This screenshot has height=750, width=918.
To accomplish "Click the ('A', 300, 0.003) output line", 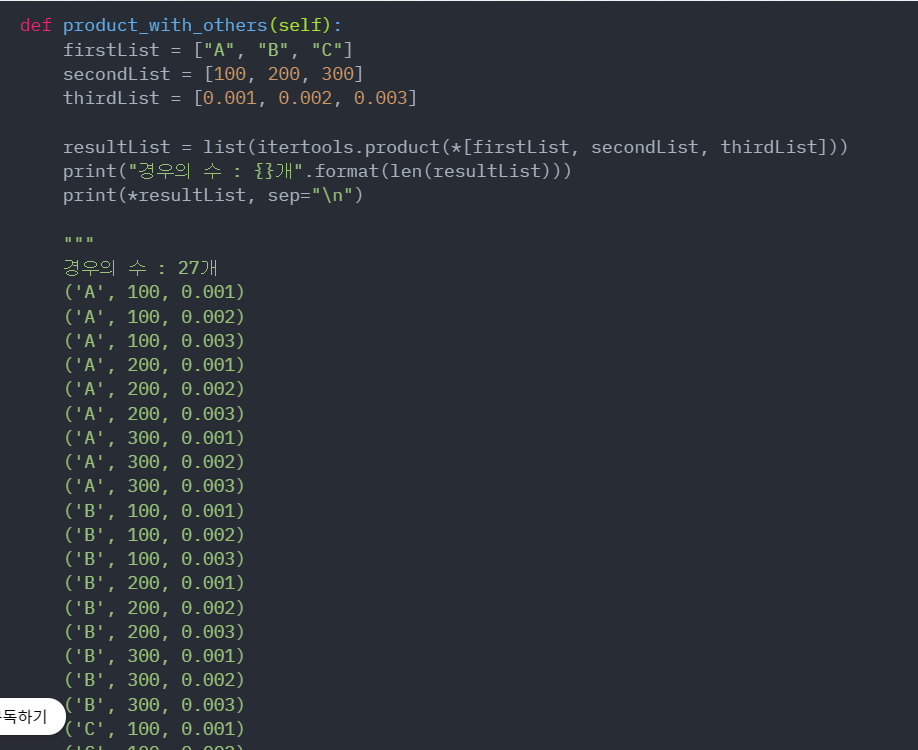I will 154,486.
